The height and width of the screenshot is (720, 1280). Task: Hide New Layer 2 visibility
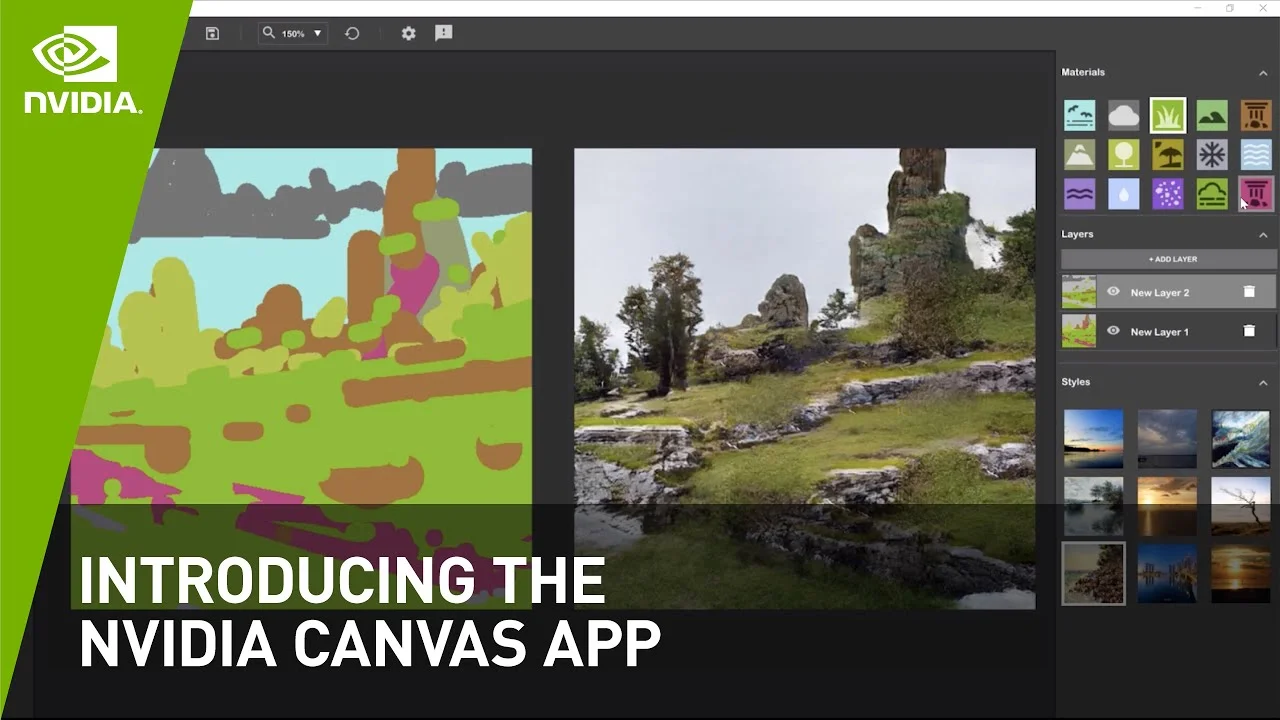click(x=1113, y=292)
